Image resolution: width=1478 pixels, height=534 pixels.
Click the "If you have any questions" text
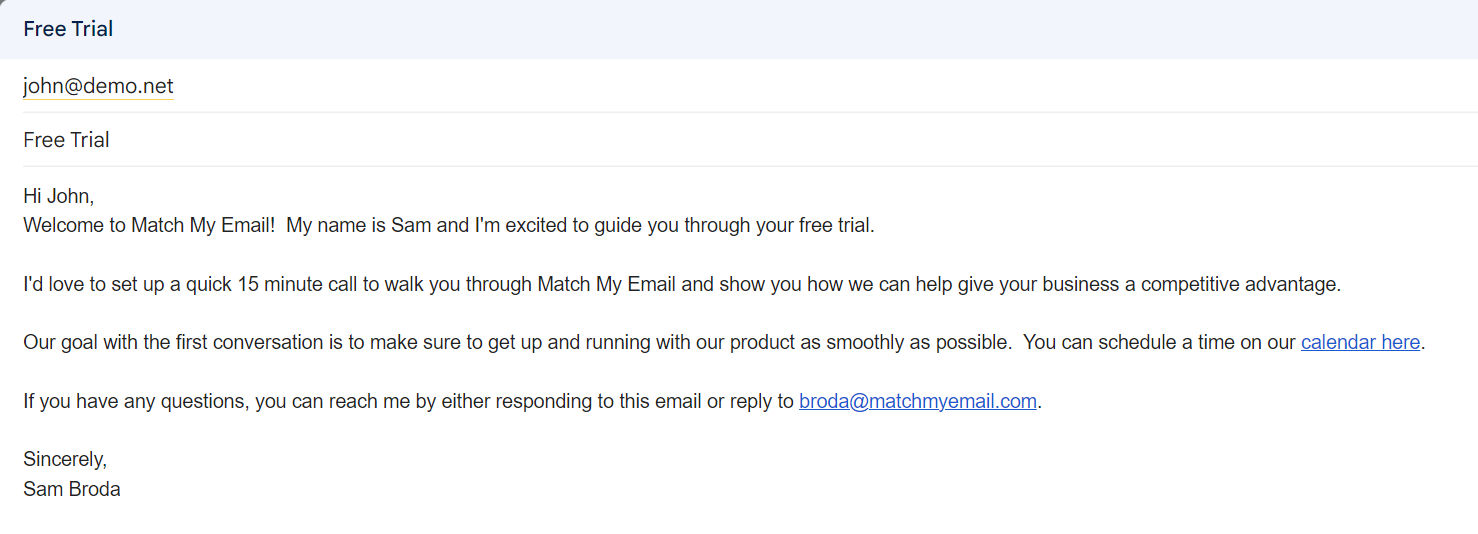(x=134, y=402)
